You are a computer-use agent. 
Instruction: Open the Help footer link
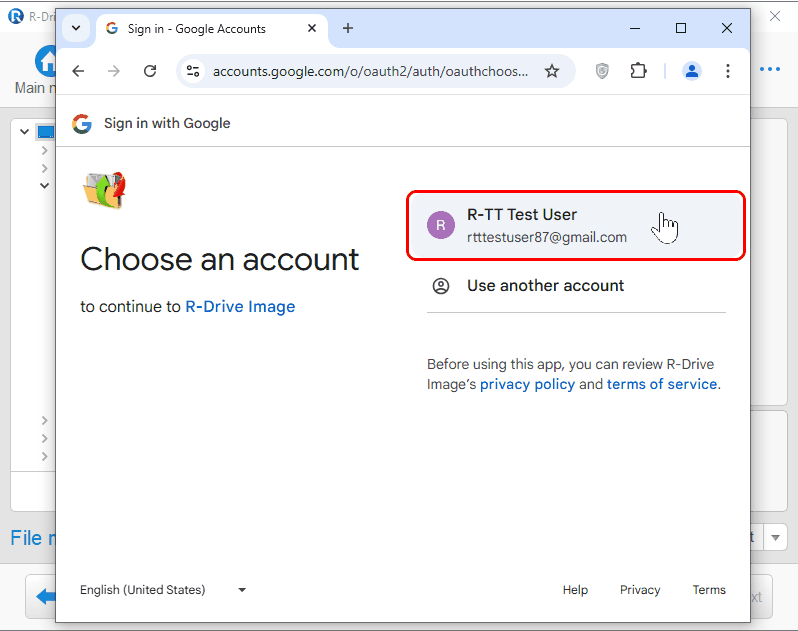point(575,590)
